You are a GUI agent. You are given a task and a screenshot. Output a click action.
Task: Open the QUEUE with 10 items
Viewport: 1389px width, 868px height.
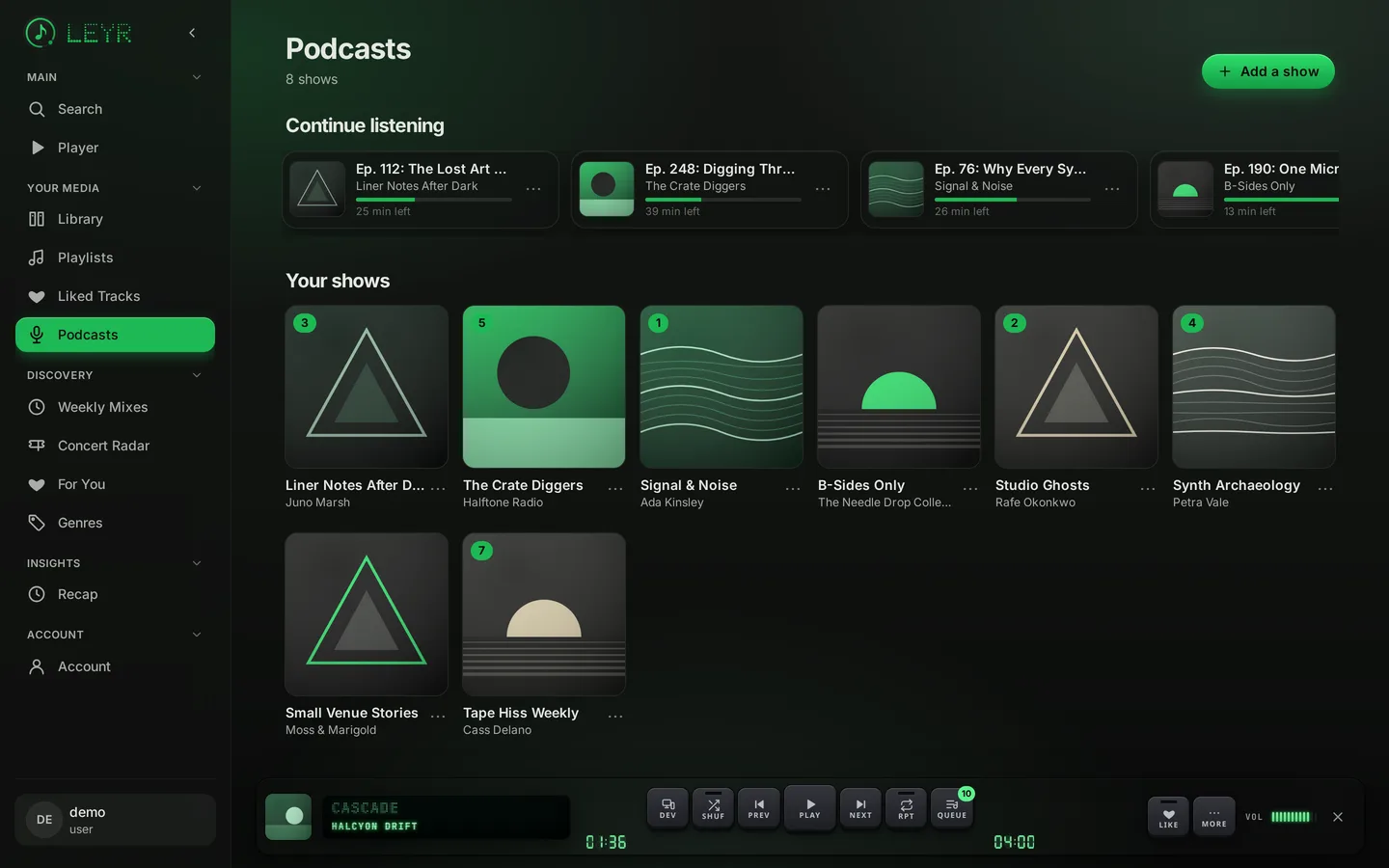(x=952, y=808)
